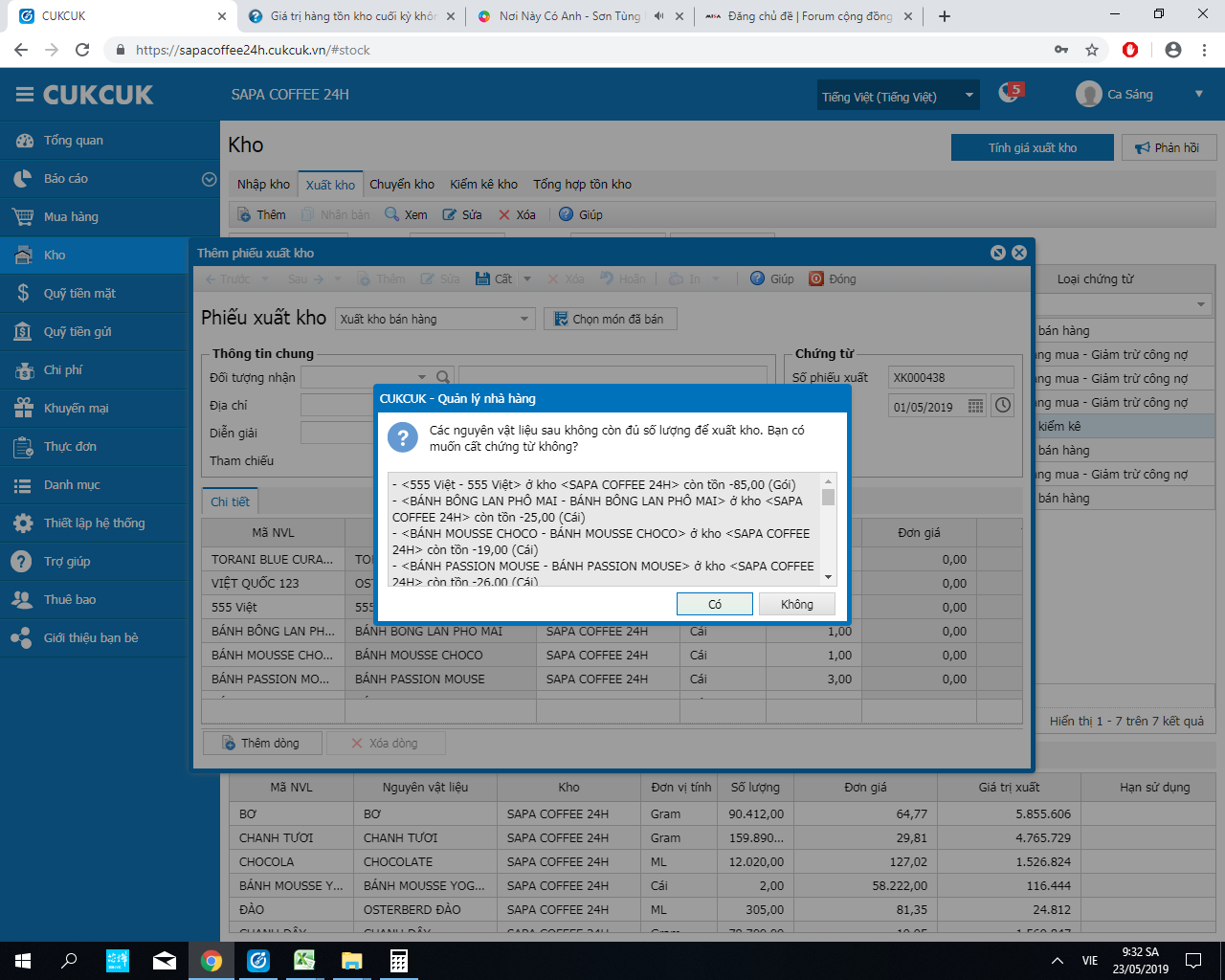Click the Chọn món đã bán button
1225x980 pixels.
point(611,319)
